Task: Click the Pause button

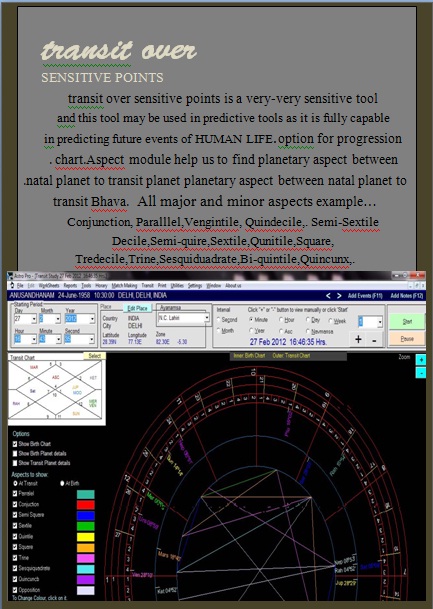Action: tap(407, 339)
